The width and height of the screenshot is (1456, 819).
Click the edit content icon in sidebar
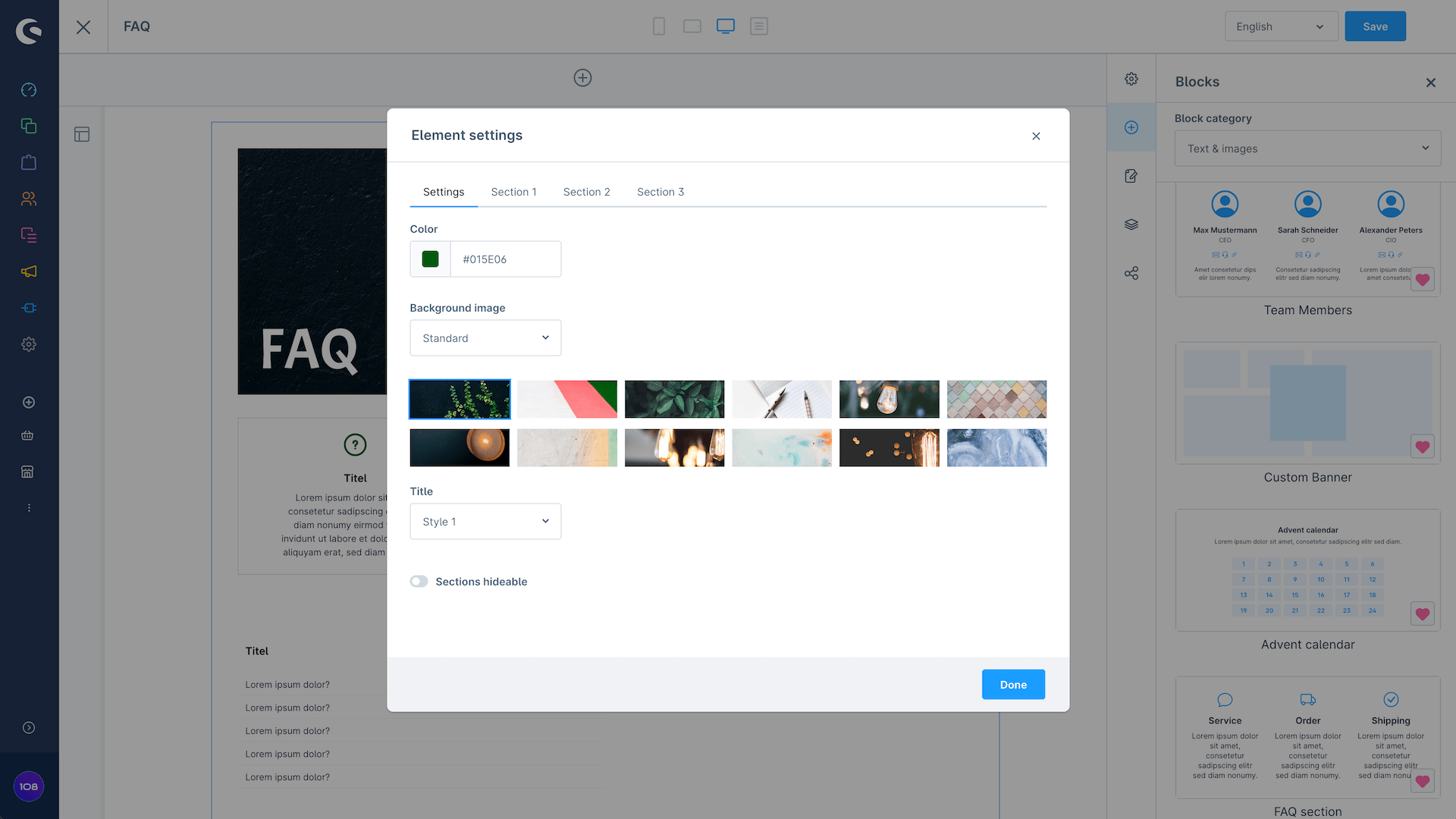pyautogui.click(x=1131, y=176)
